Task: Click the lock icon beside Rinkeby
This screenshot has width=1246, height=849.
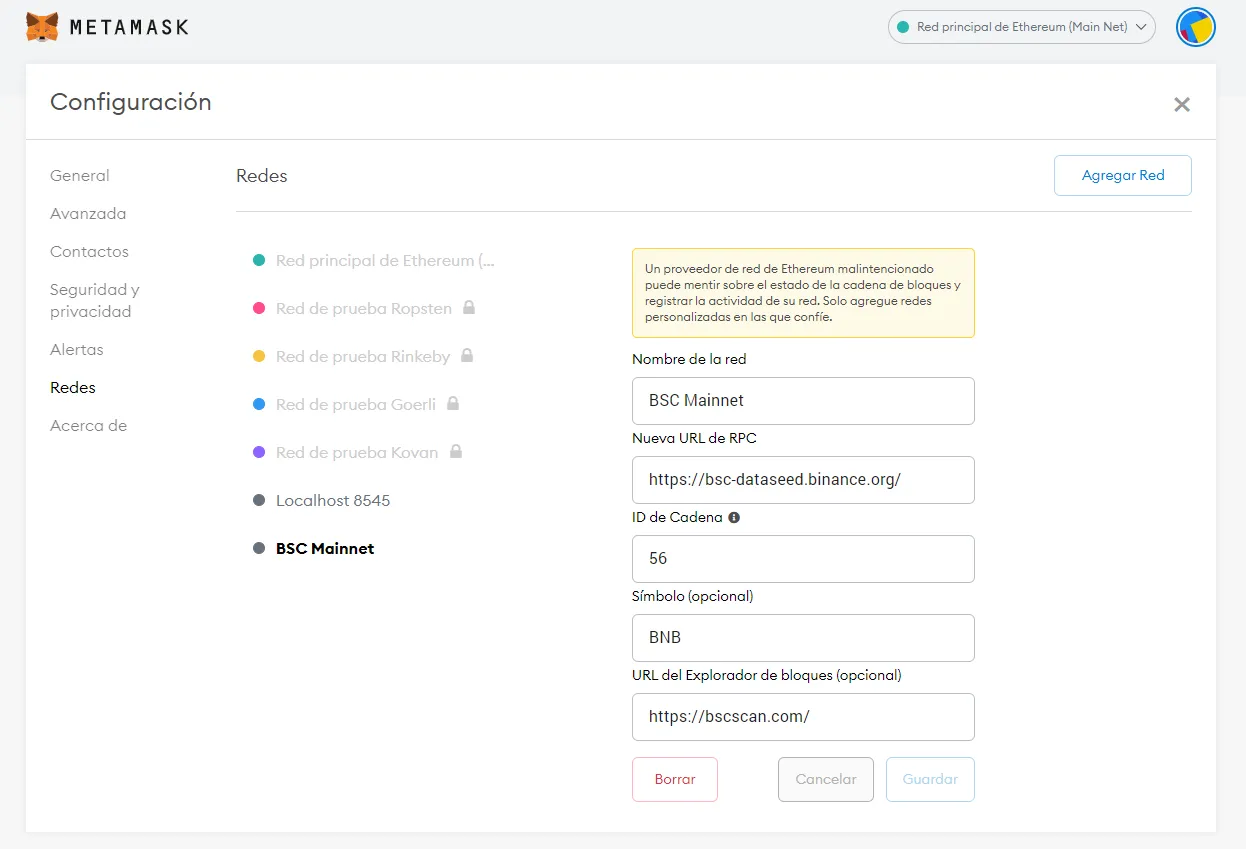Action: (x=466, y=355)
